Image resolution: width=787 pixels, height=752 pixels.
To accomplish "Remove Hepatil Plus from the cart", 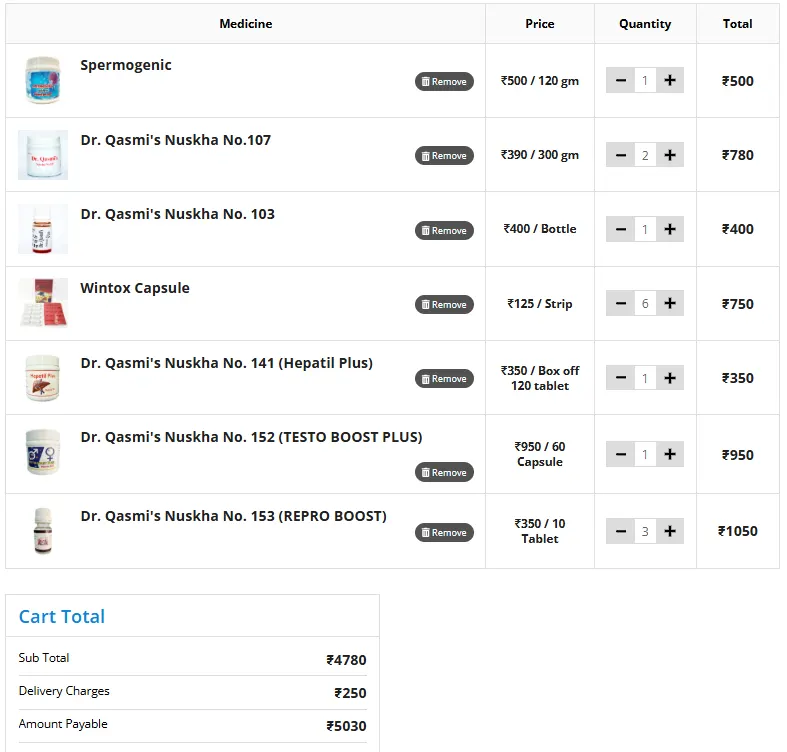I will [x=444, y=379].
